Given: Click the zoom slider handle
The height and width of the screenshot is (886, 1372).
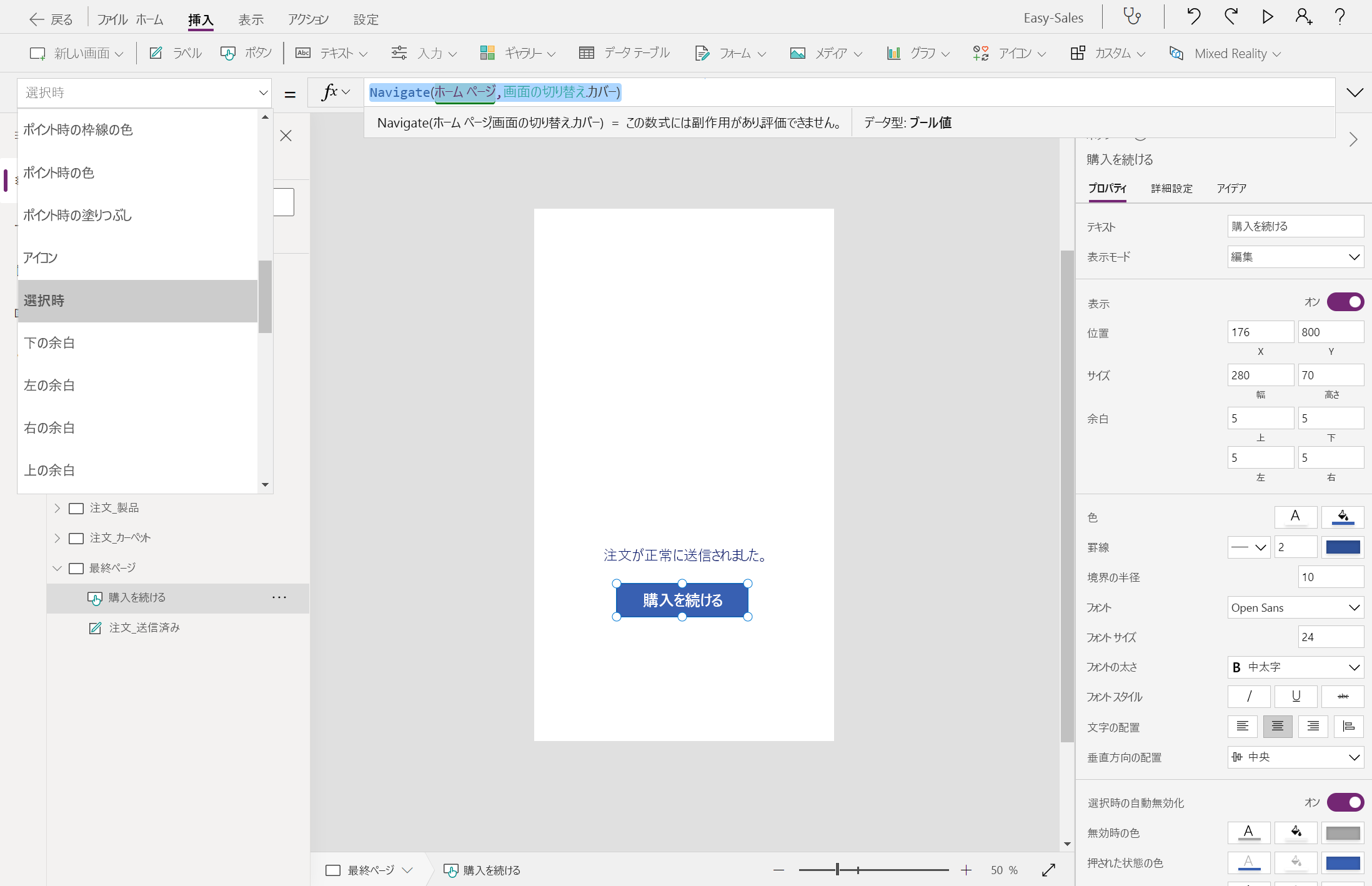Looking at the screenshot, I should (837, 870).
